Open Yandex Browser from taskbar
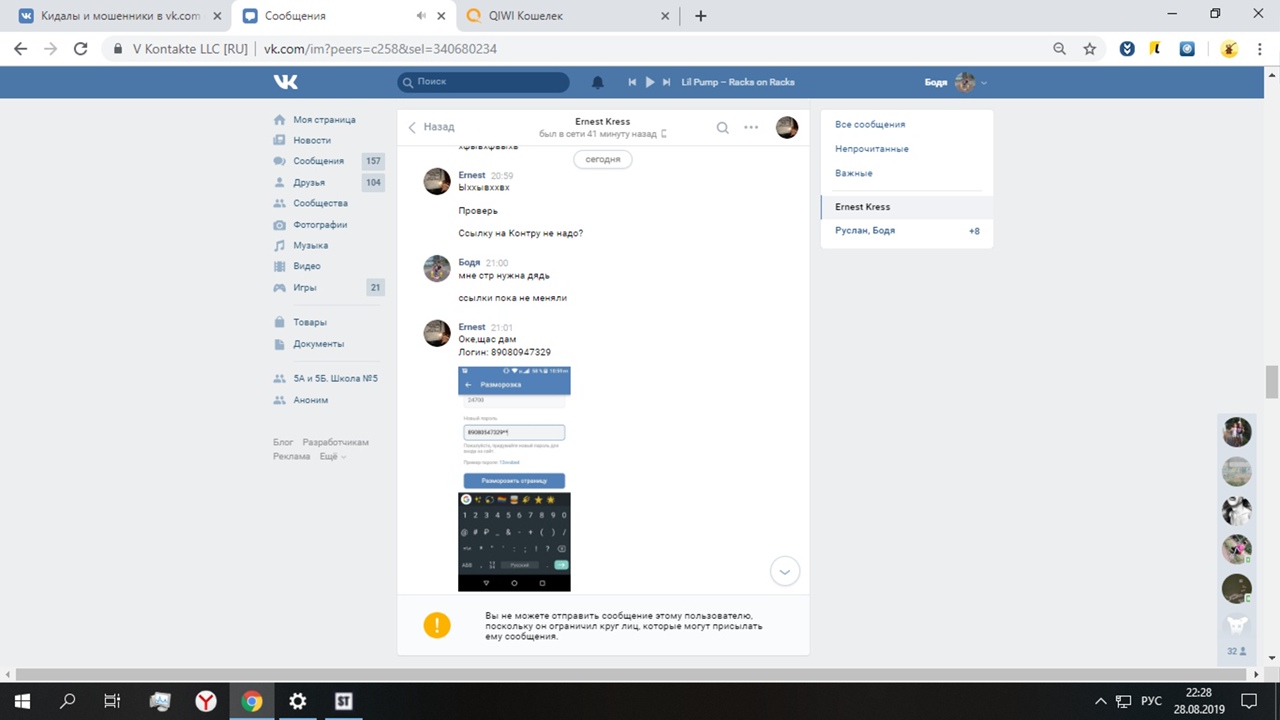The width and height of the screenshot is (1280, 720). point(205,701)
